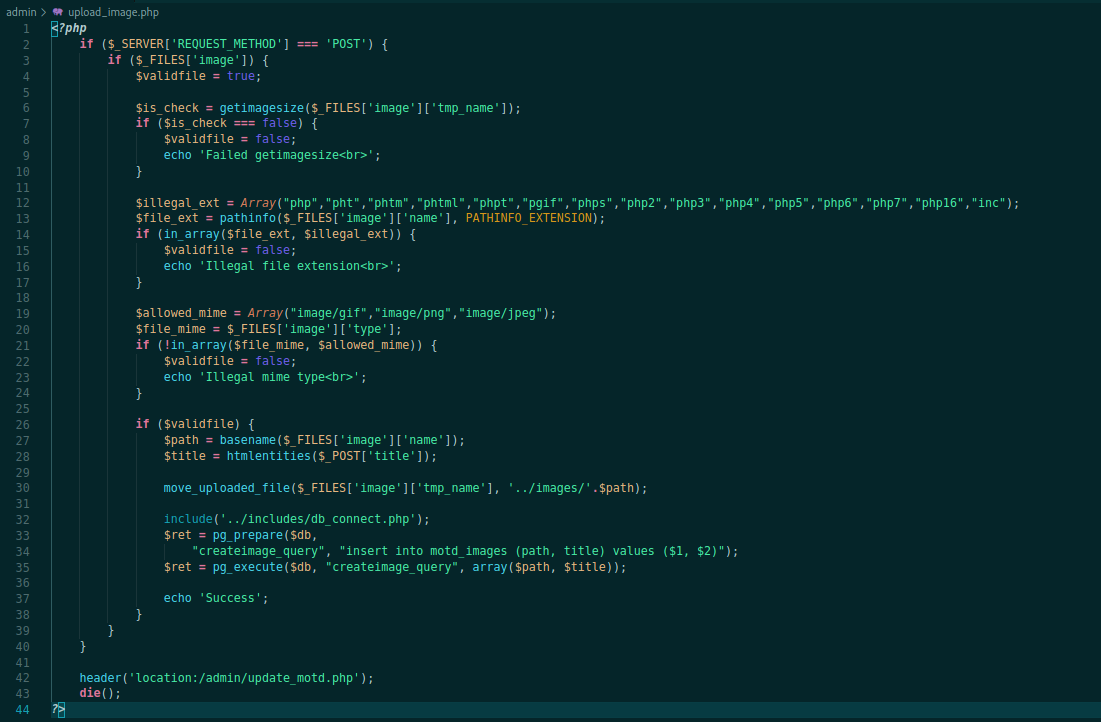Click the "image/jpeg" string

pos(501,313)
